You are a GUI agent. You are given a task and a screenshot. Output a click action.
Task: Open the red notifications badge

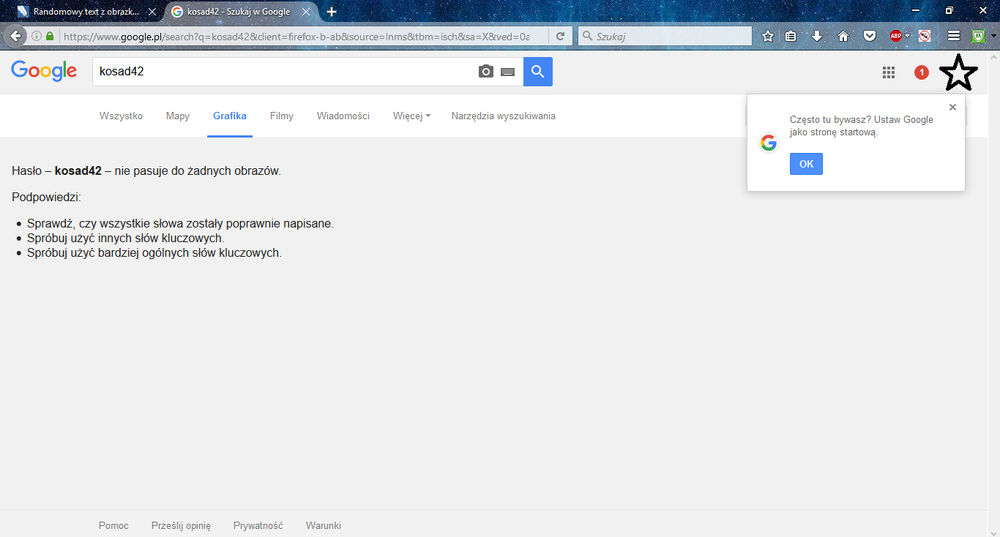(x=921, y=73)
